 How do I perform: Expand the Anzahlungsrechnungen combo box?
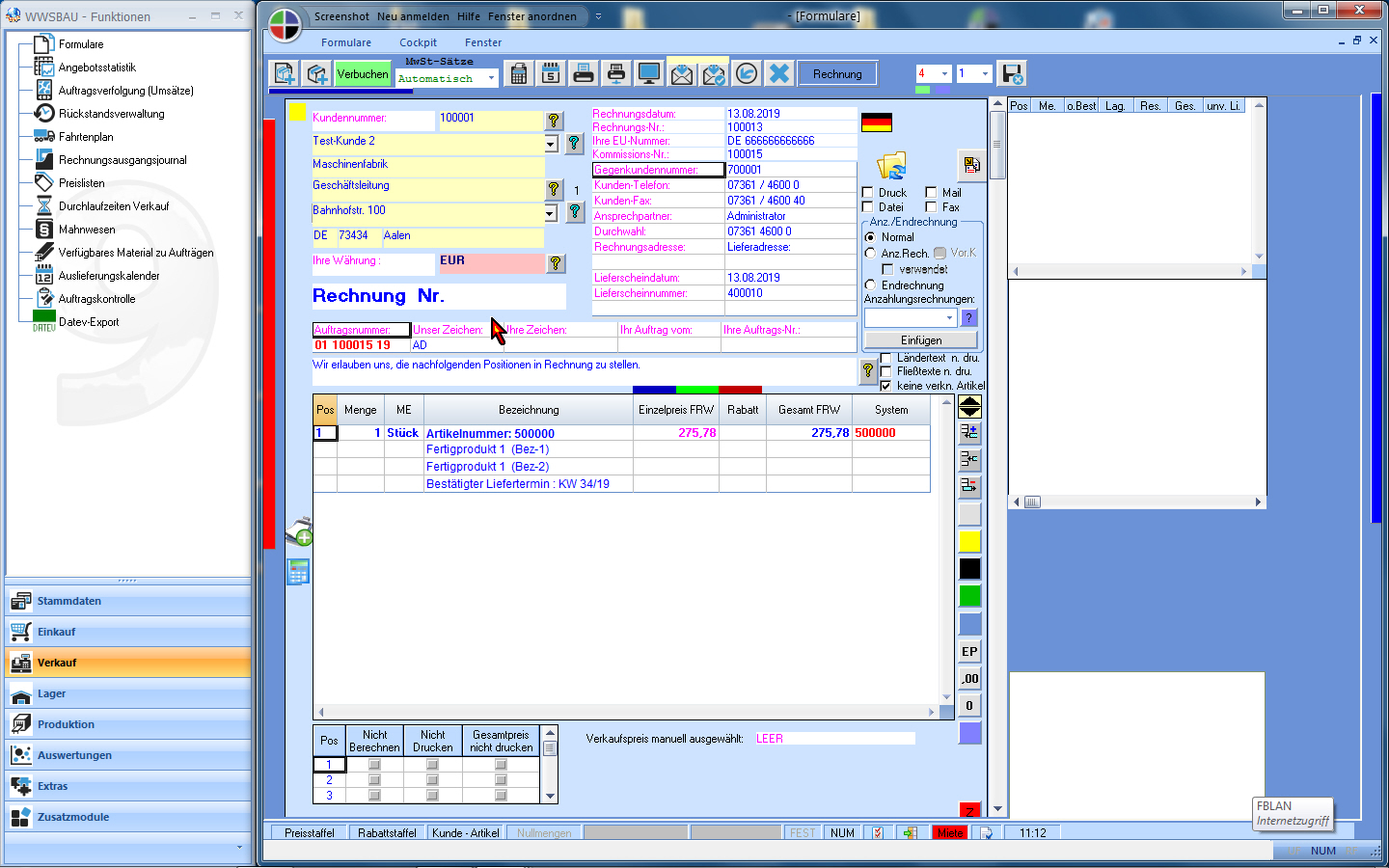pyautogui.click(x=949, y=318)
